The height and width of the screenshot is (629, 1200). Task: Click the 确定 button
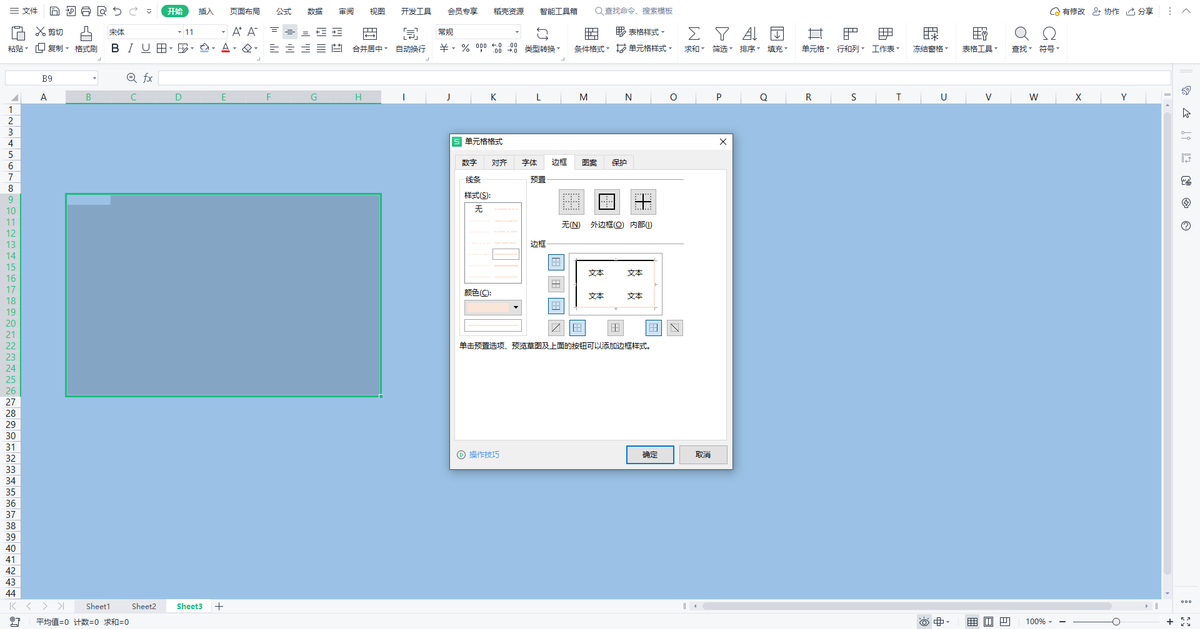(x=649, y=455)
